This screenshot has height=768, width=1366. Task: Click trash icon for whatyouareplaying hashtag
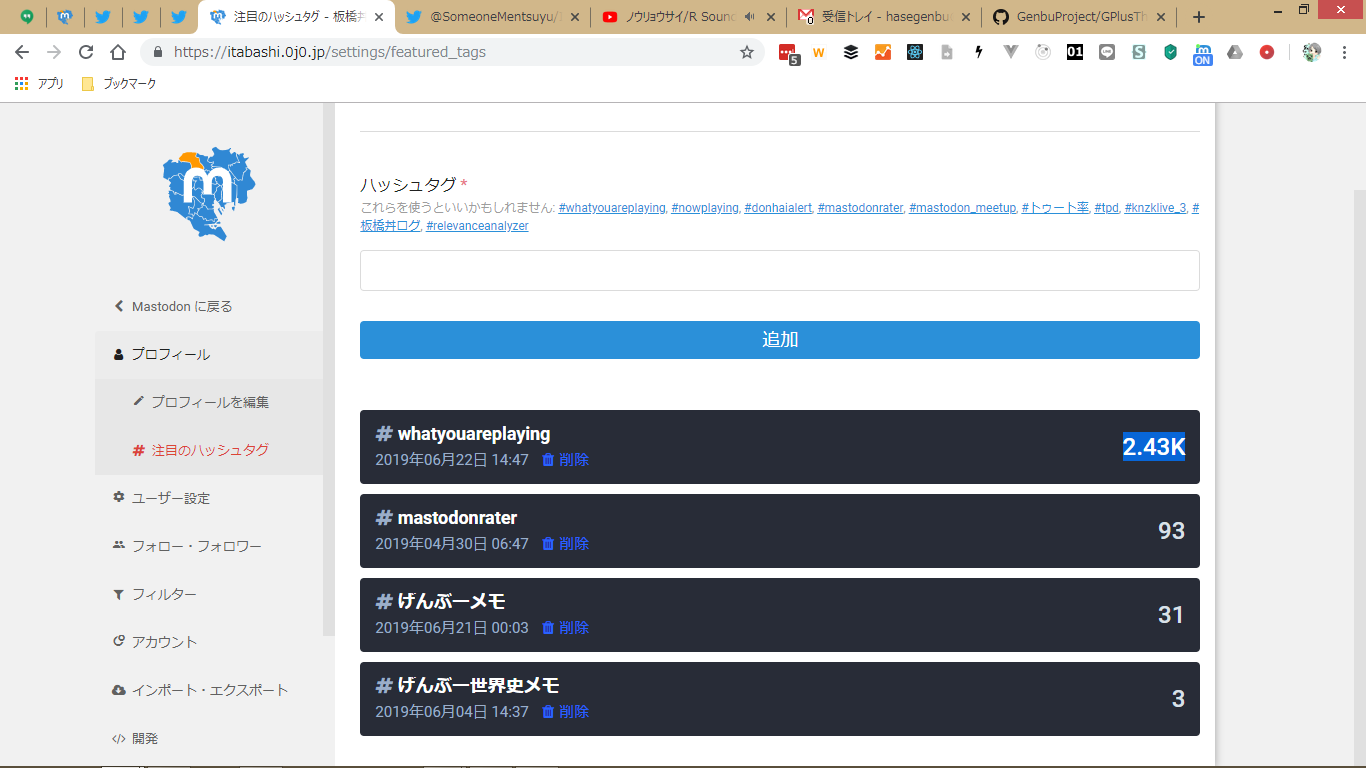point(548,460)
